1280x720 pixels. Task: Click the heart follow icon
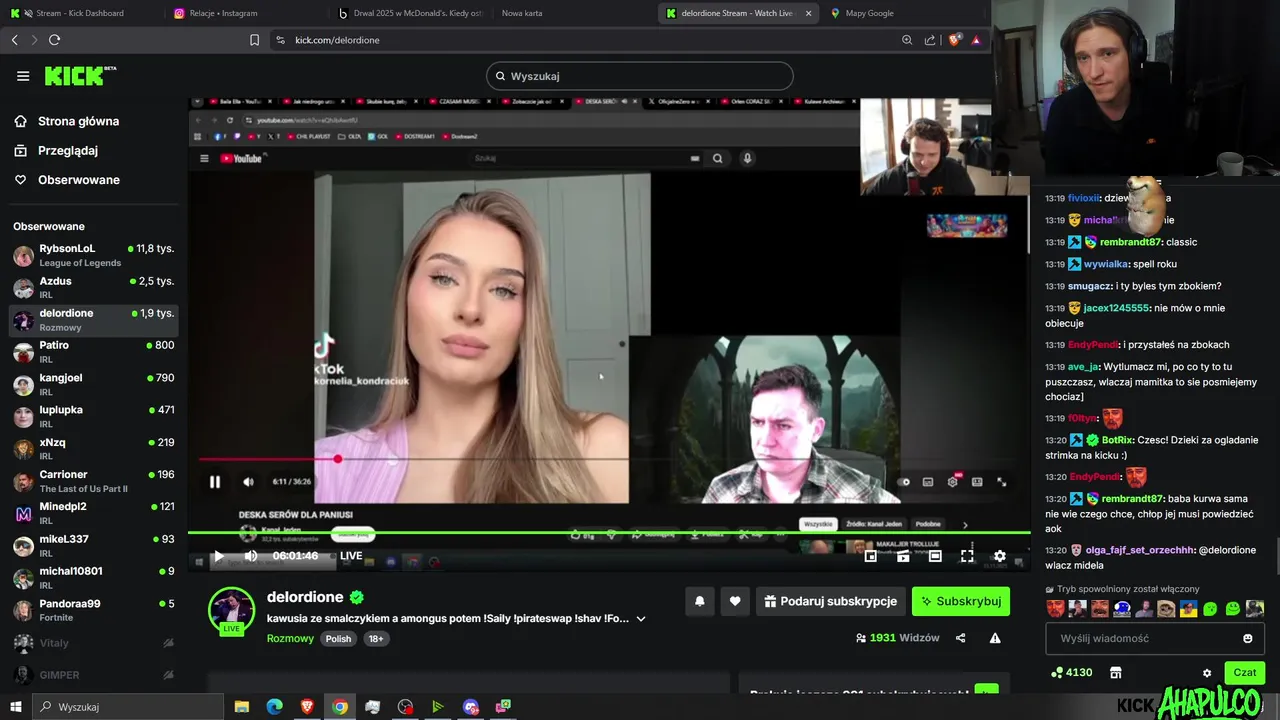(x=735, y=601)
